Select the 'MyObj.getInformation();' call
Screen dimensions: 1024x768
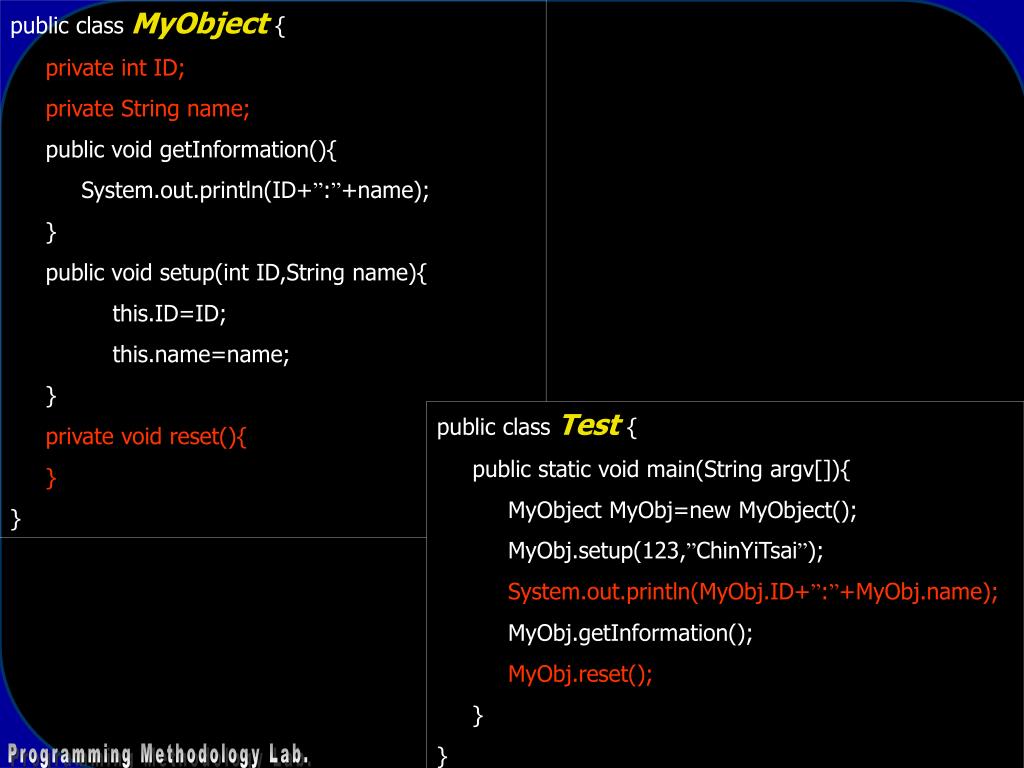631,633
